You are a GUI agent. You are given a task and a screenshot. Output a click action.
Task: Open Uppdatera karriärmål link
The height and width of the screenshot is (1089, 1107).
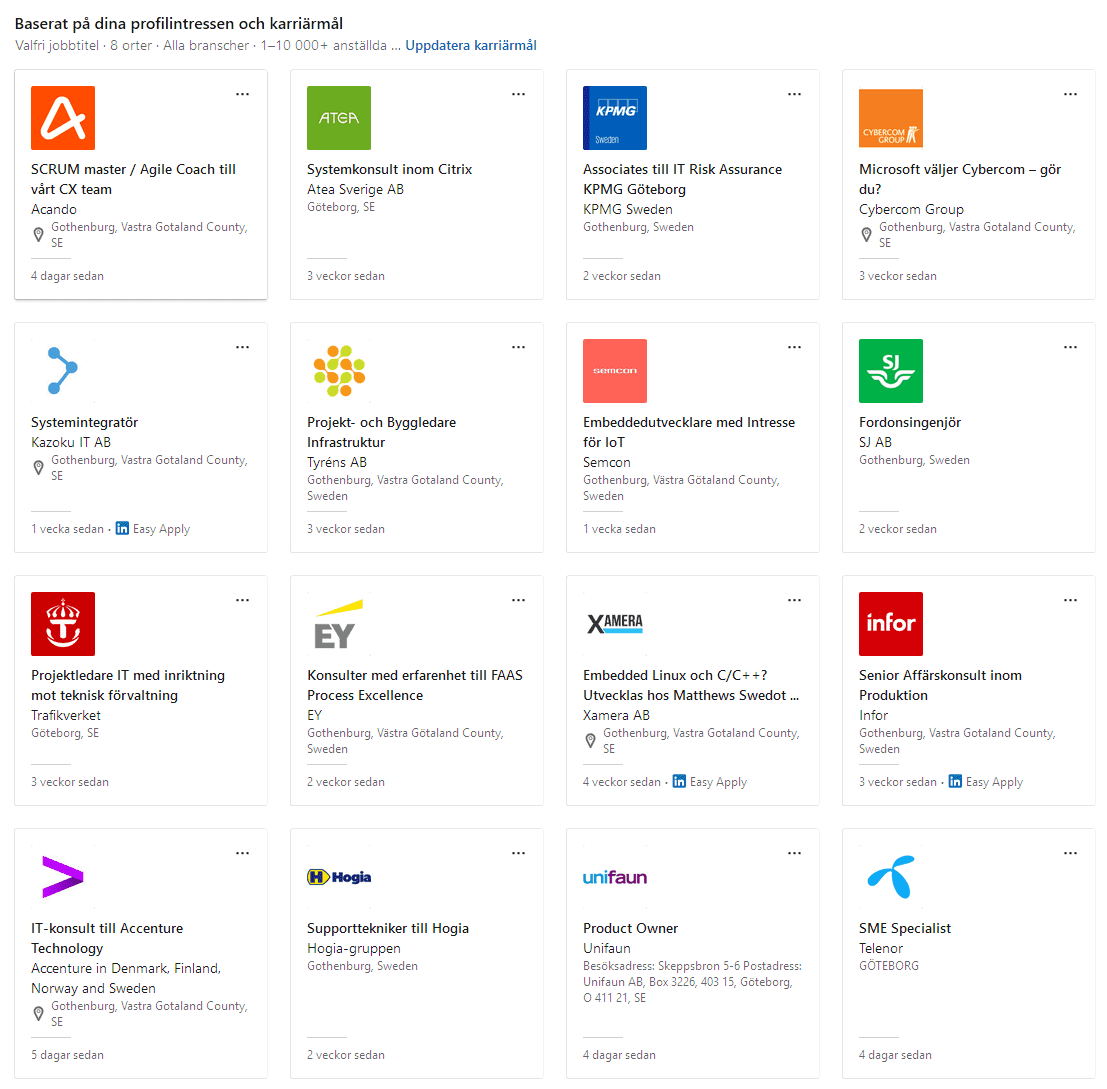click(471, 45)
